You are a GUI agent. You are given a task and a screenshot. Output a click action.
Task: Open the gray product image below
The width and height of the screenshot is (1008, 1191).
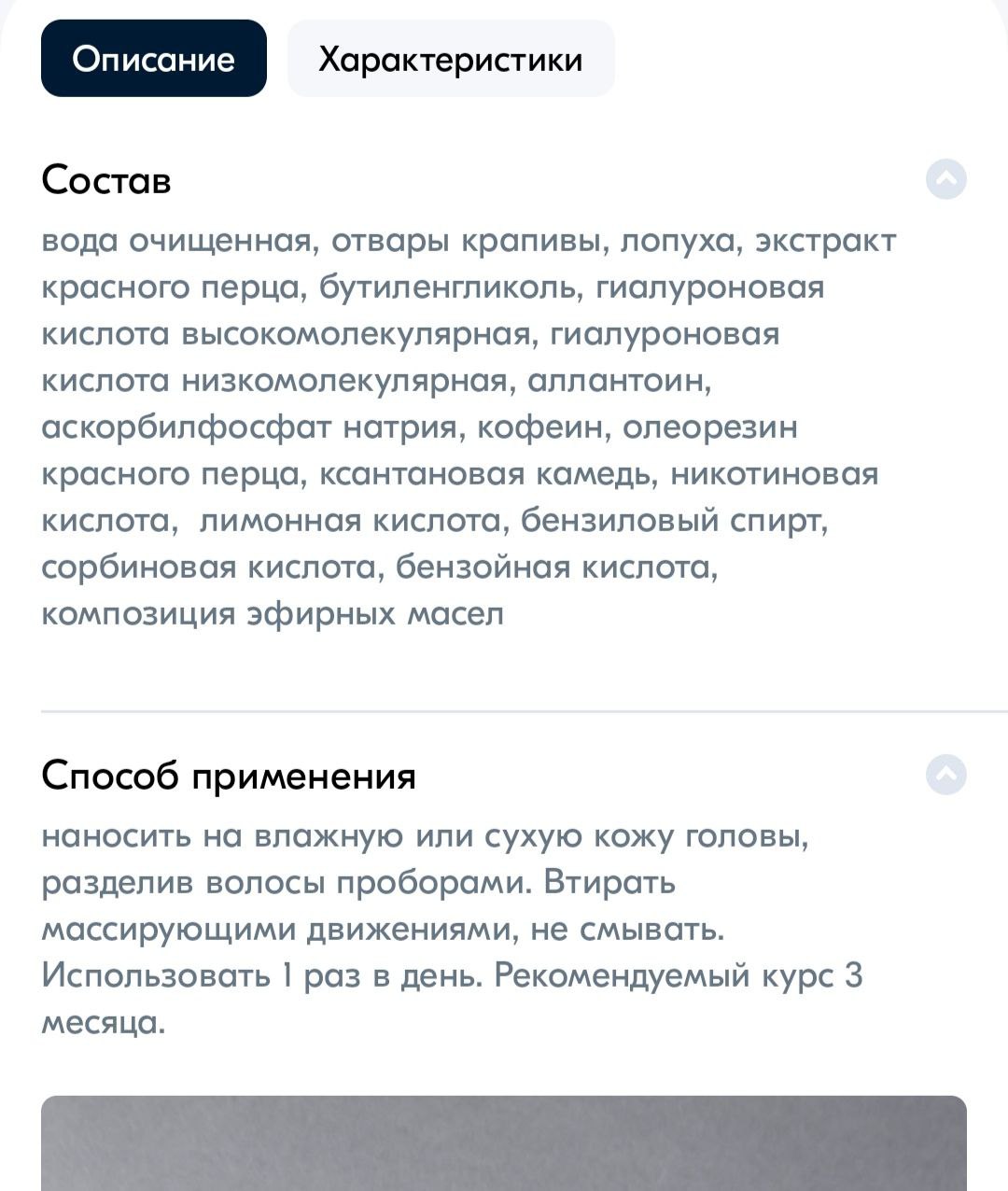tap(504, 1143)
